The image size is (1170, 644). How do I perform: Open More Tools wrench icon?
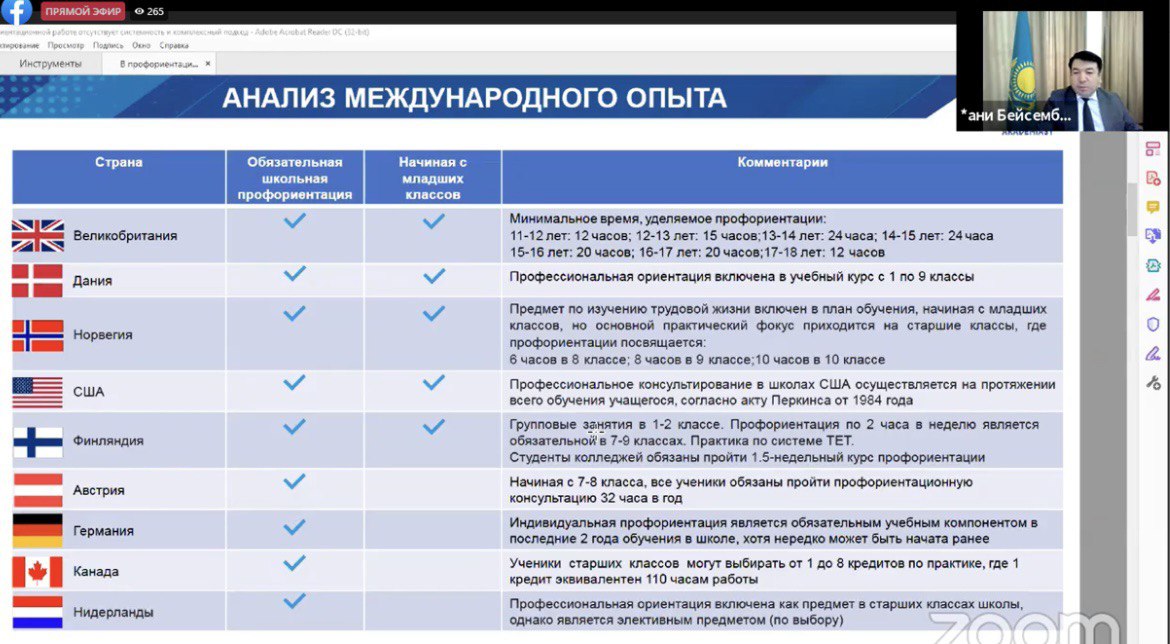tap(1153, 383)
